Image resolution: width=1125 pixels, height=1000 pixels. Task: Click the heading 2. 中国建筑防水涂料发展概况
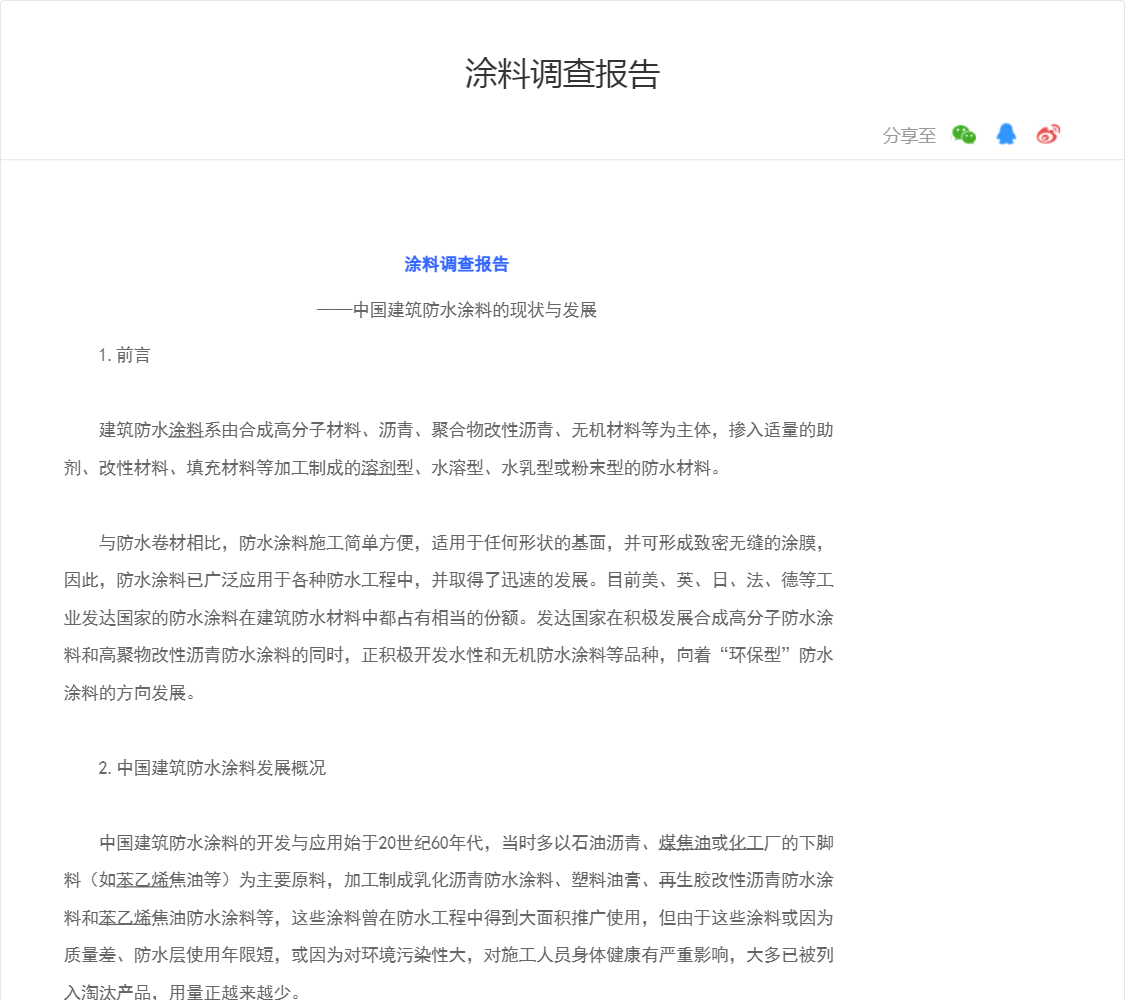[x=212, y=768]
